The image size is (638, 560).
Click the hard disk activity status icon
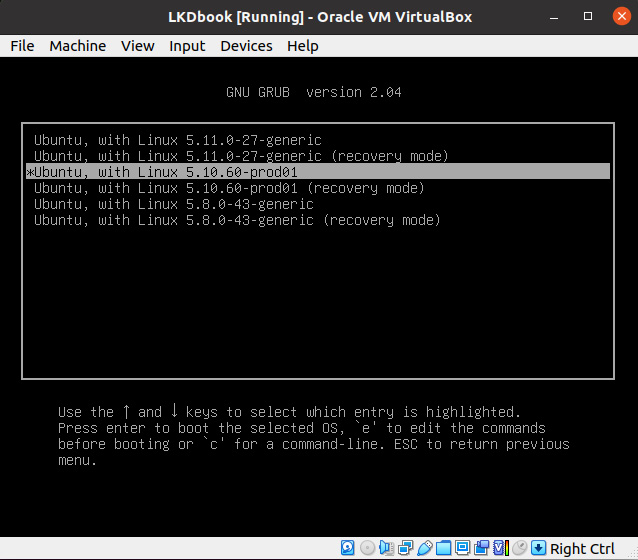[x=347, y=548]
